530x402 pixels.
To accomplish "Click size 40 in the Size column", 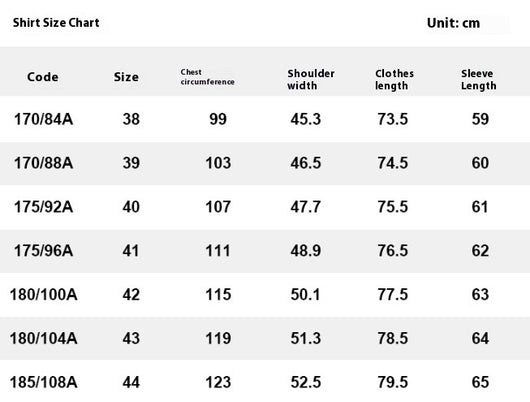I will (131, 207).
